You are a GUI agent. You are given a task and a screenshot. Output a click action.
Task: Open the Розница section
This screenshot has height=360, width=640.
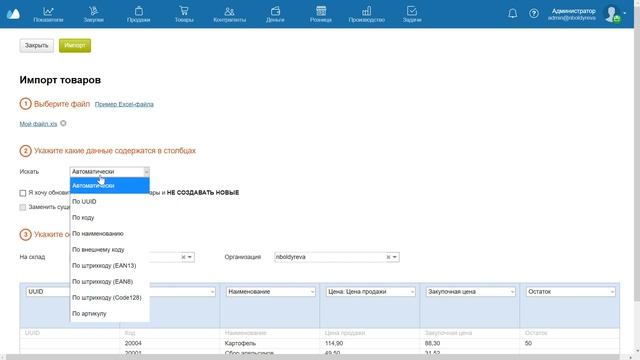(321, 14)
